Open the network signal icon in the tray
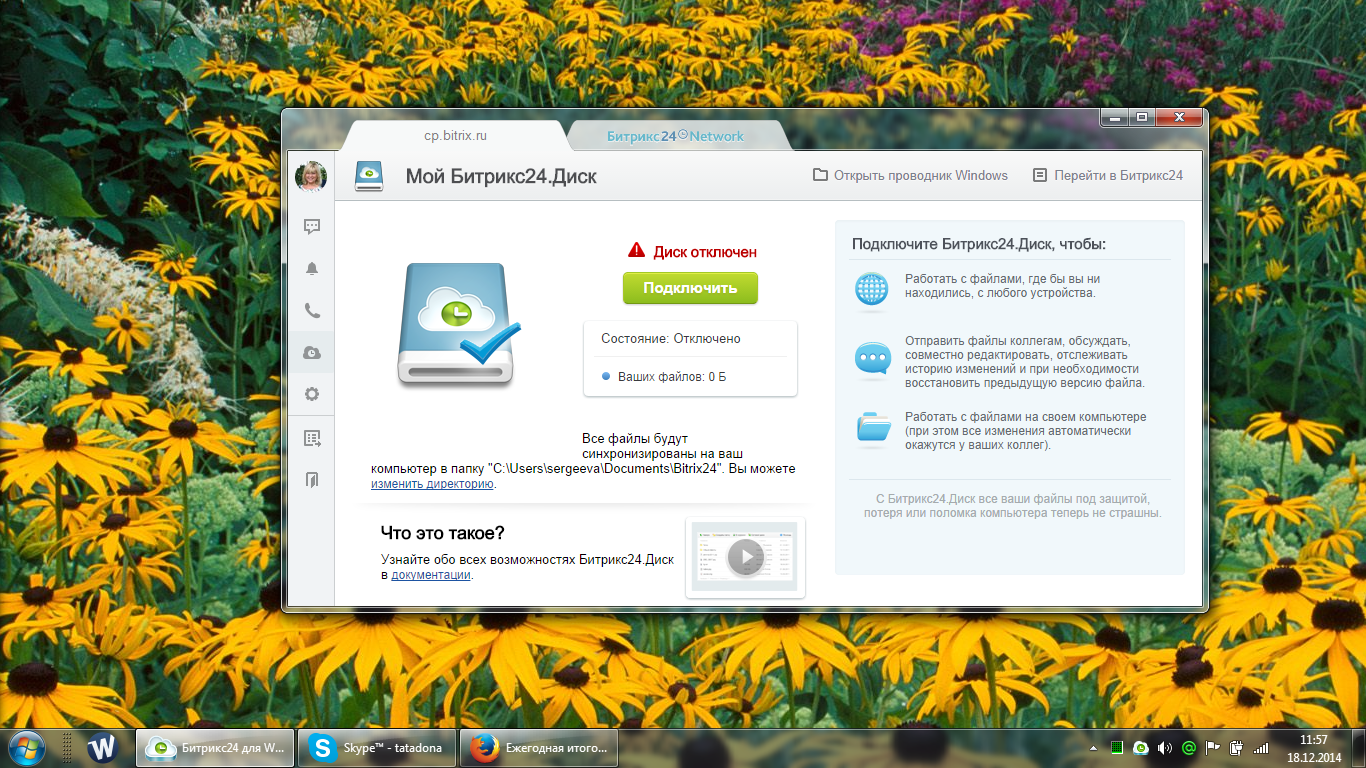Screen dimensions: 1366x768 pos(1261,747)
